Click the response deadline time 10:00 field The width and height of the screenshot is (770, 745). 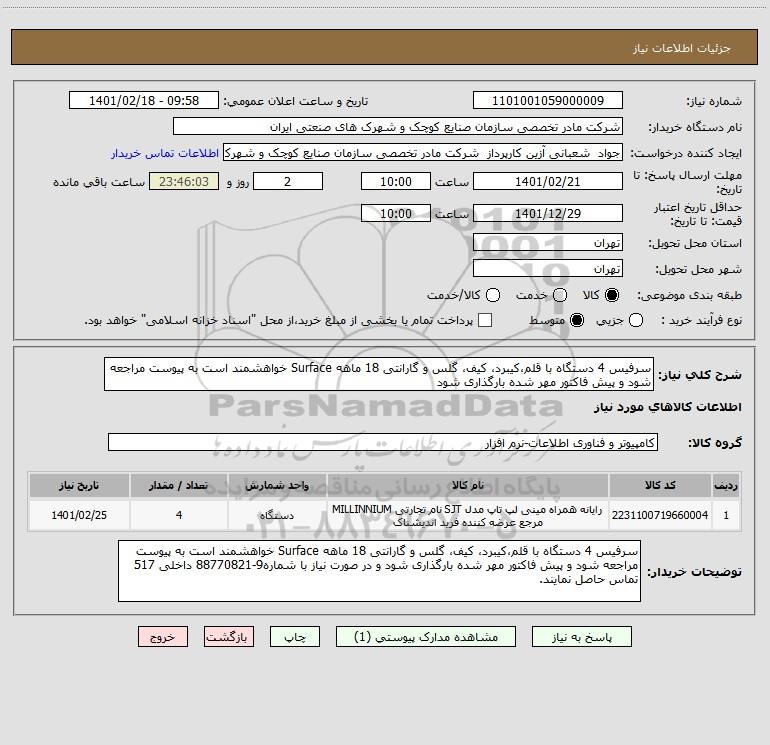(x=396, y=182)
